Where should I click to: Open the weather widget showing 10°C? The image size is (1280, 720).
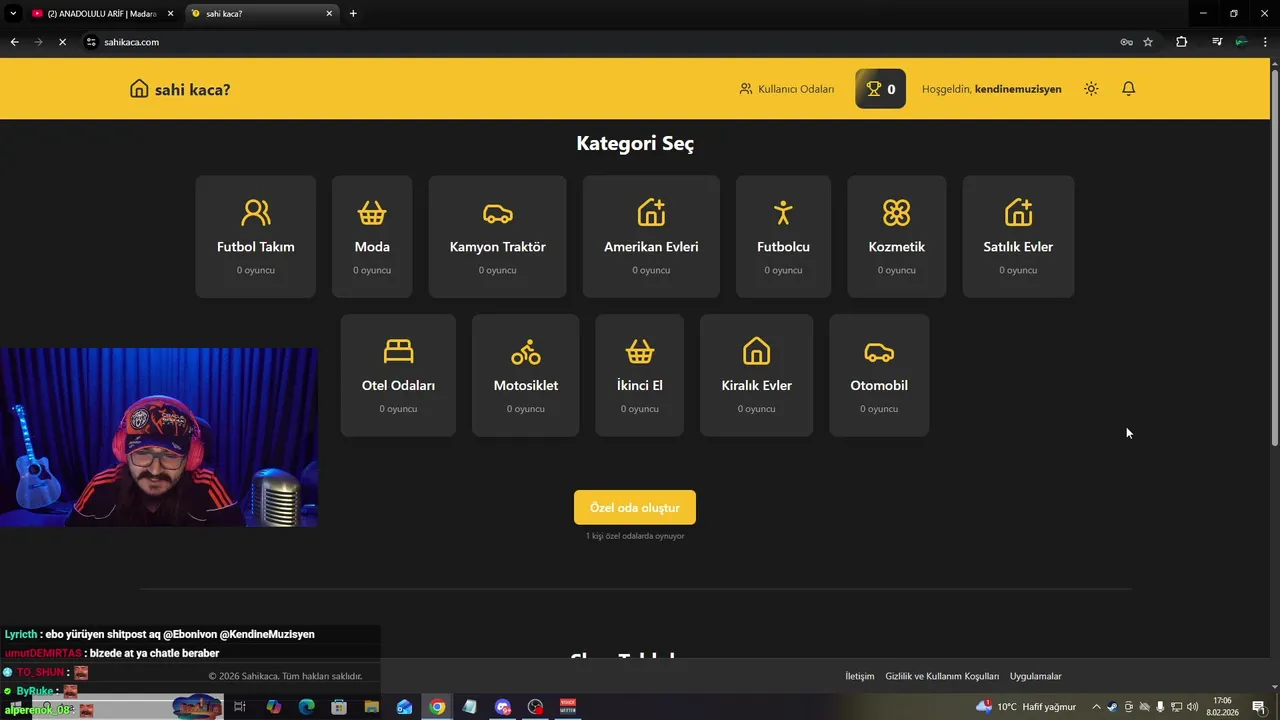[x=1026, y=707]
